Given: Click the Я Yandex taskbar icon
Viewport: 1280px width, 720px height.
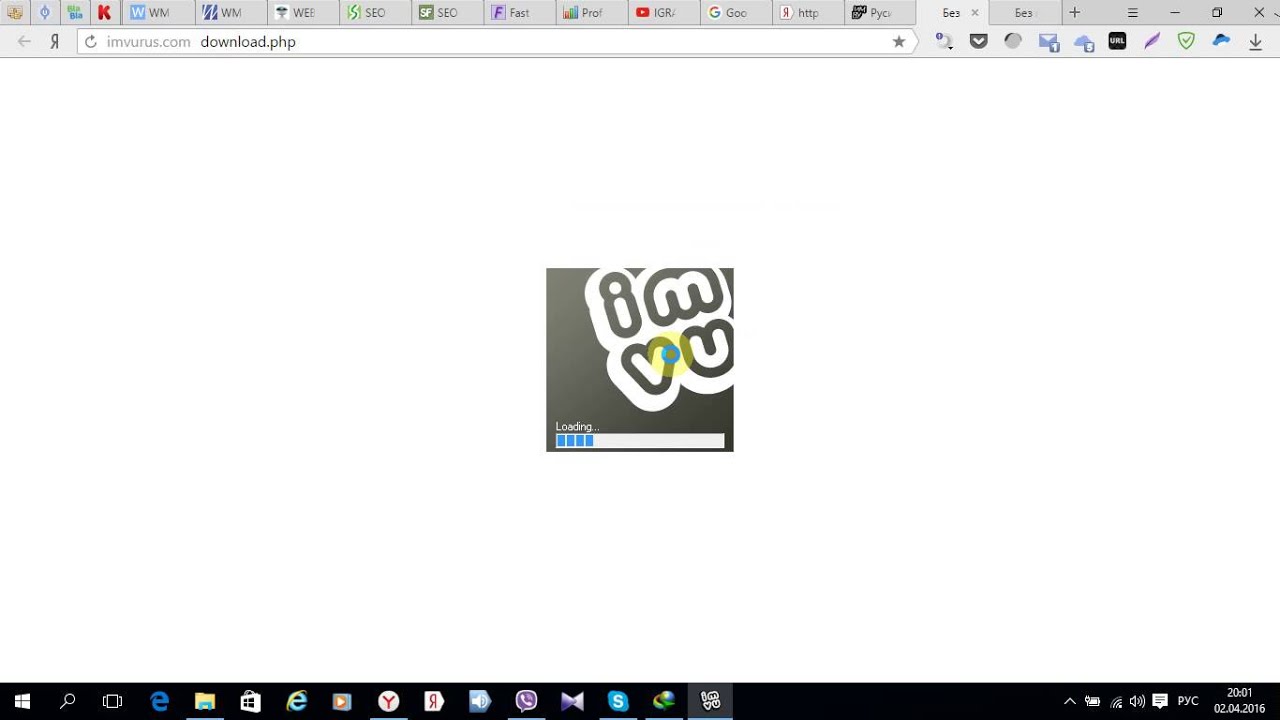Looking at the screenshot, I should point(434,701).
